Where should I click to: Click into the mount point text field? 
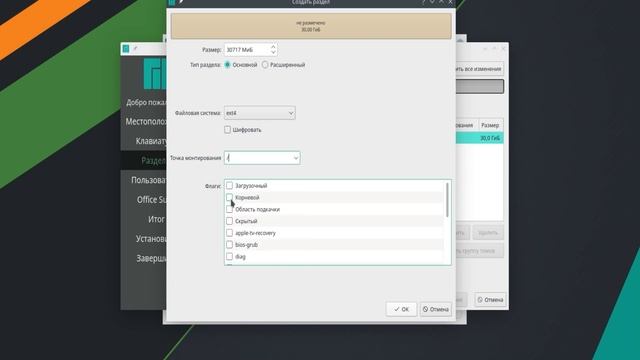tap(258, 158)
